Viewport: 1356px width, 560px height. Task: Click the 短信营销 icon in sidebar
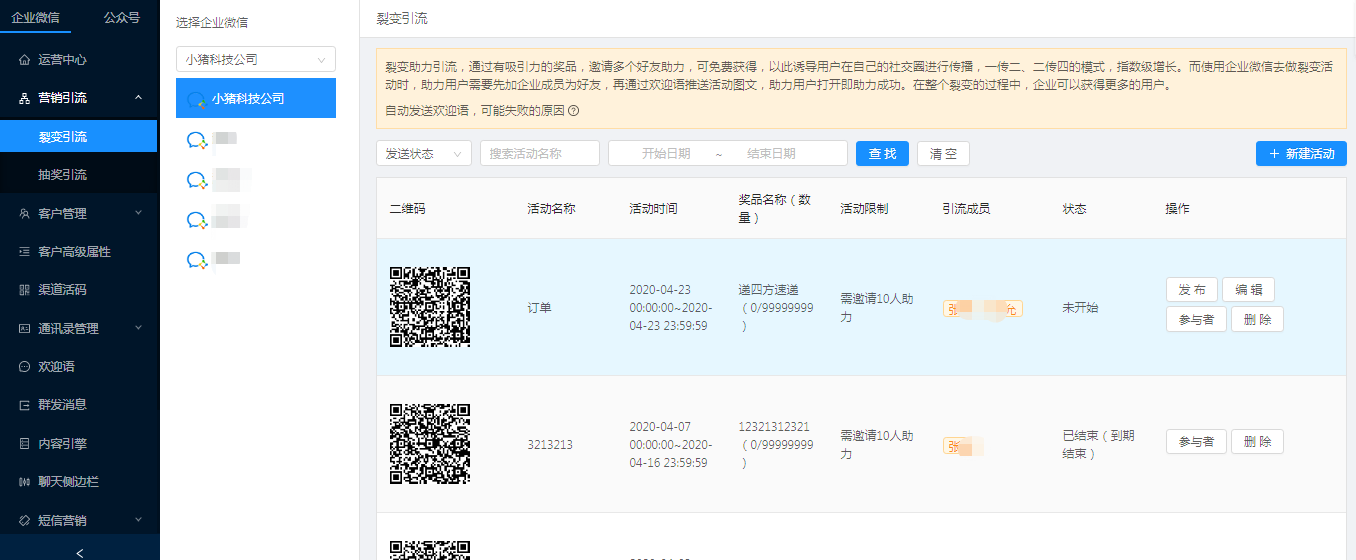(x=24, y=520)
